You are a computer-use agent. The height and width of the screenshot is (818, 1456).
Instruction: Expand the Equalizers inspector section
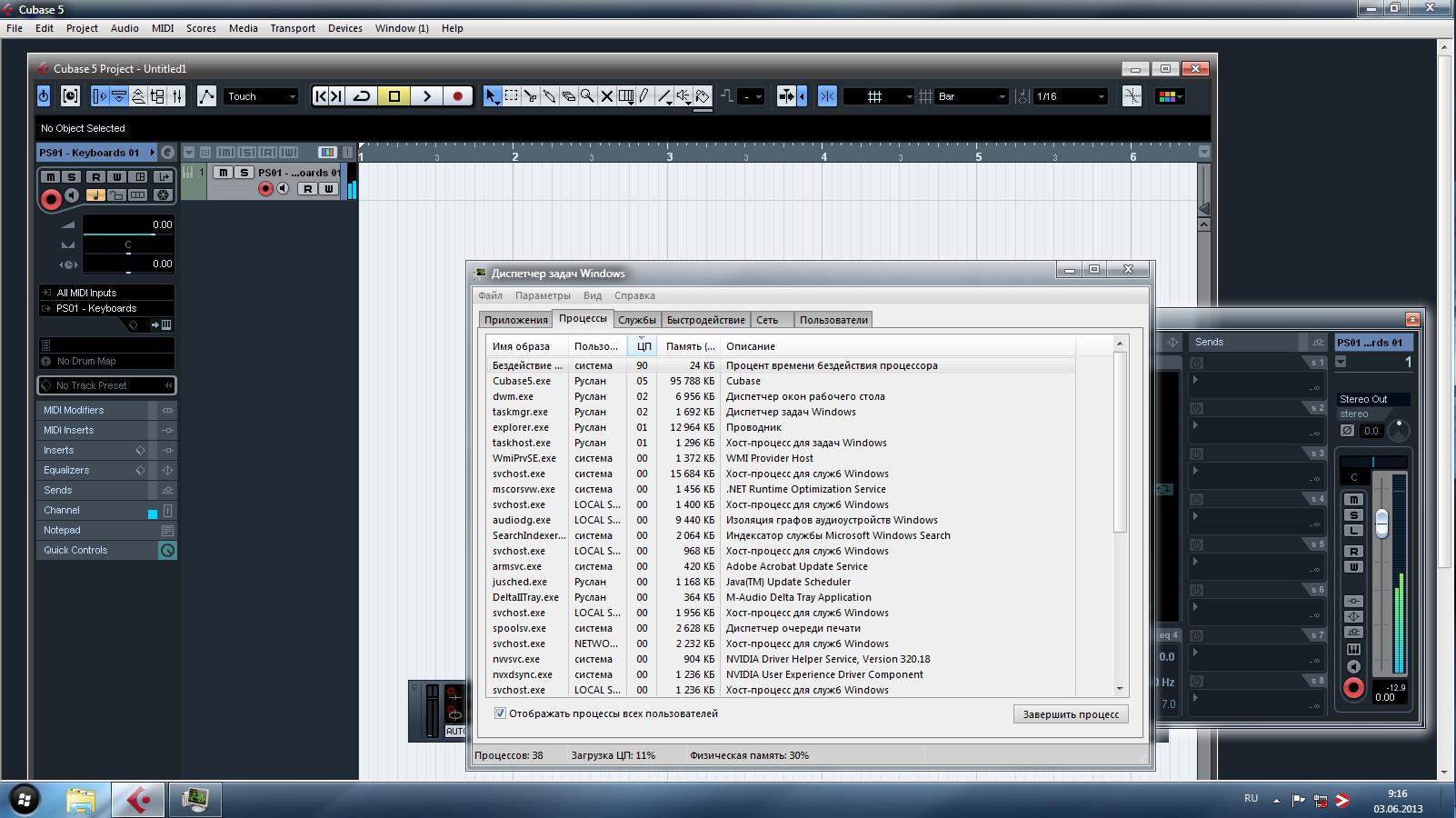click(x=66, y=470)
